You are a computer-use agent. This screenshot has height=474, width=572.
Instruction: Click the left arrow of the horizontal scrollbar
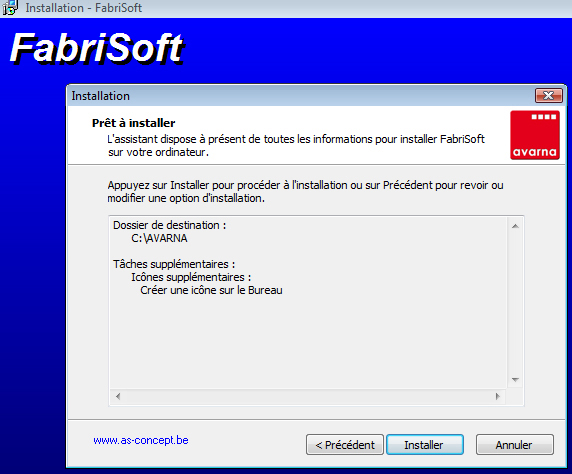[118, 396]
